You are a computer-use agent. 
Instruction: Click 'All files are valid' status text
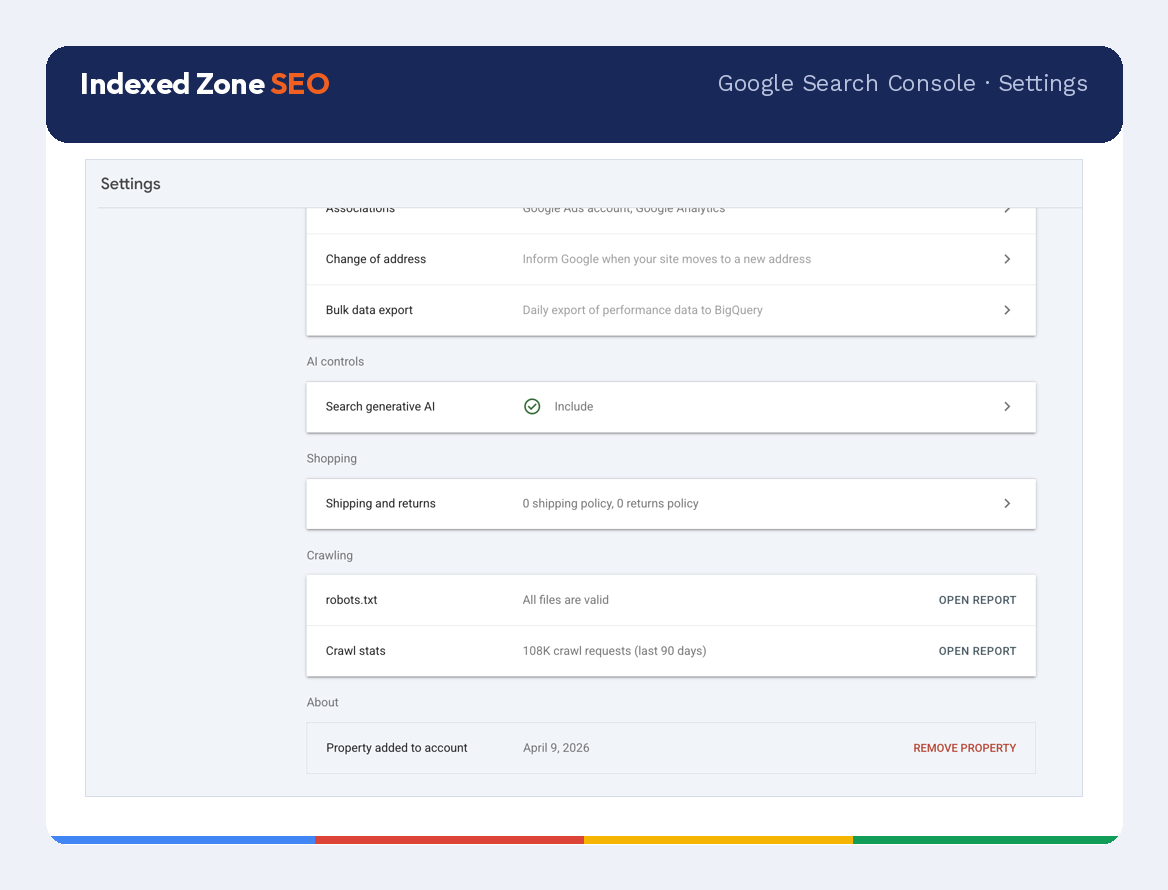[565, 600]
